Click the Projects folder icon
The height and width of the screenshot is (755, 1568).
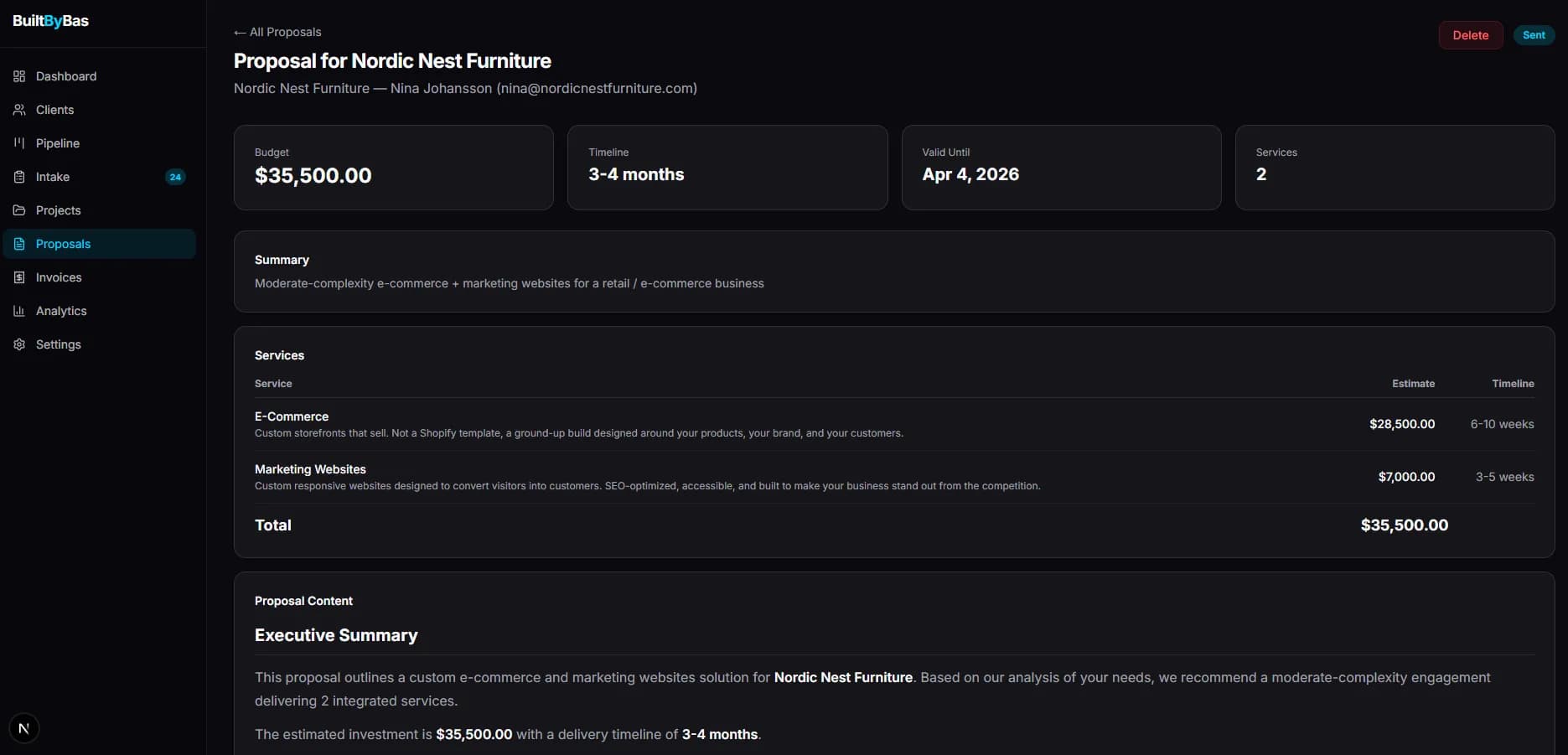(x=19, y=210)
